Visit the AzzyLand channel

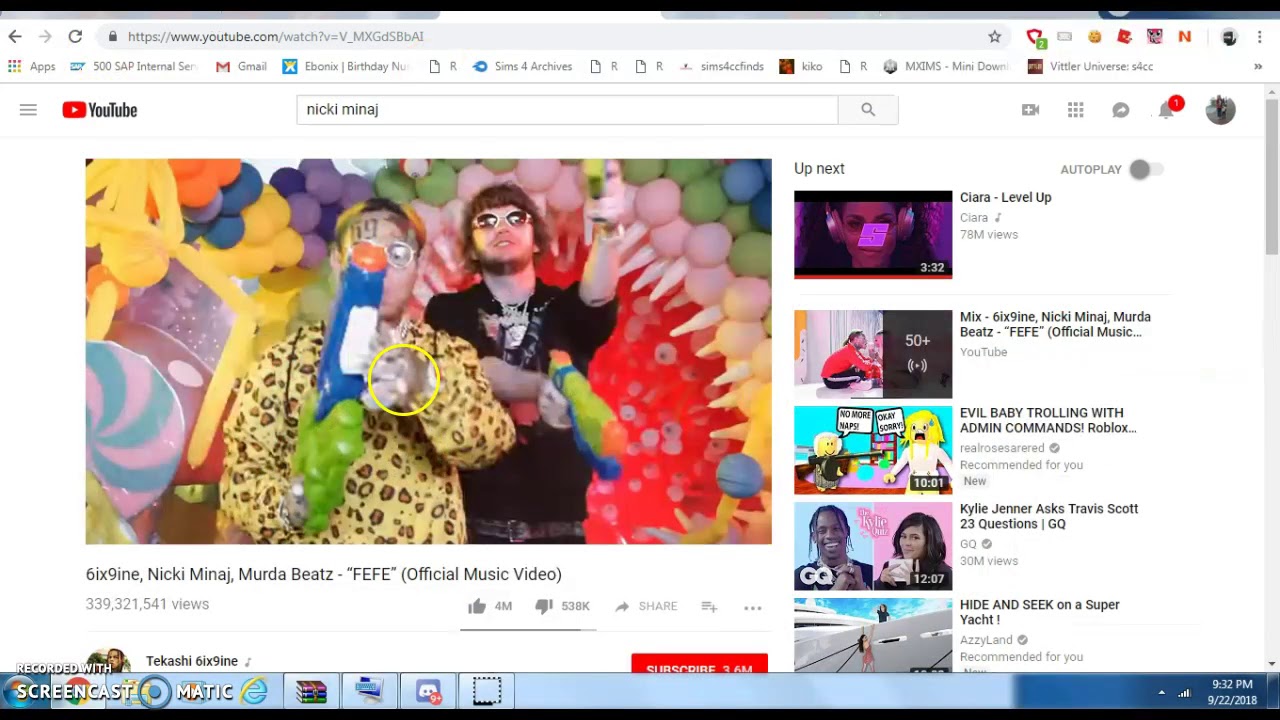986,640
